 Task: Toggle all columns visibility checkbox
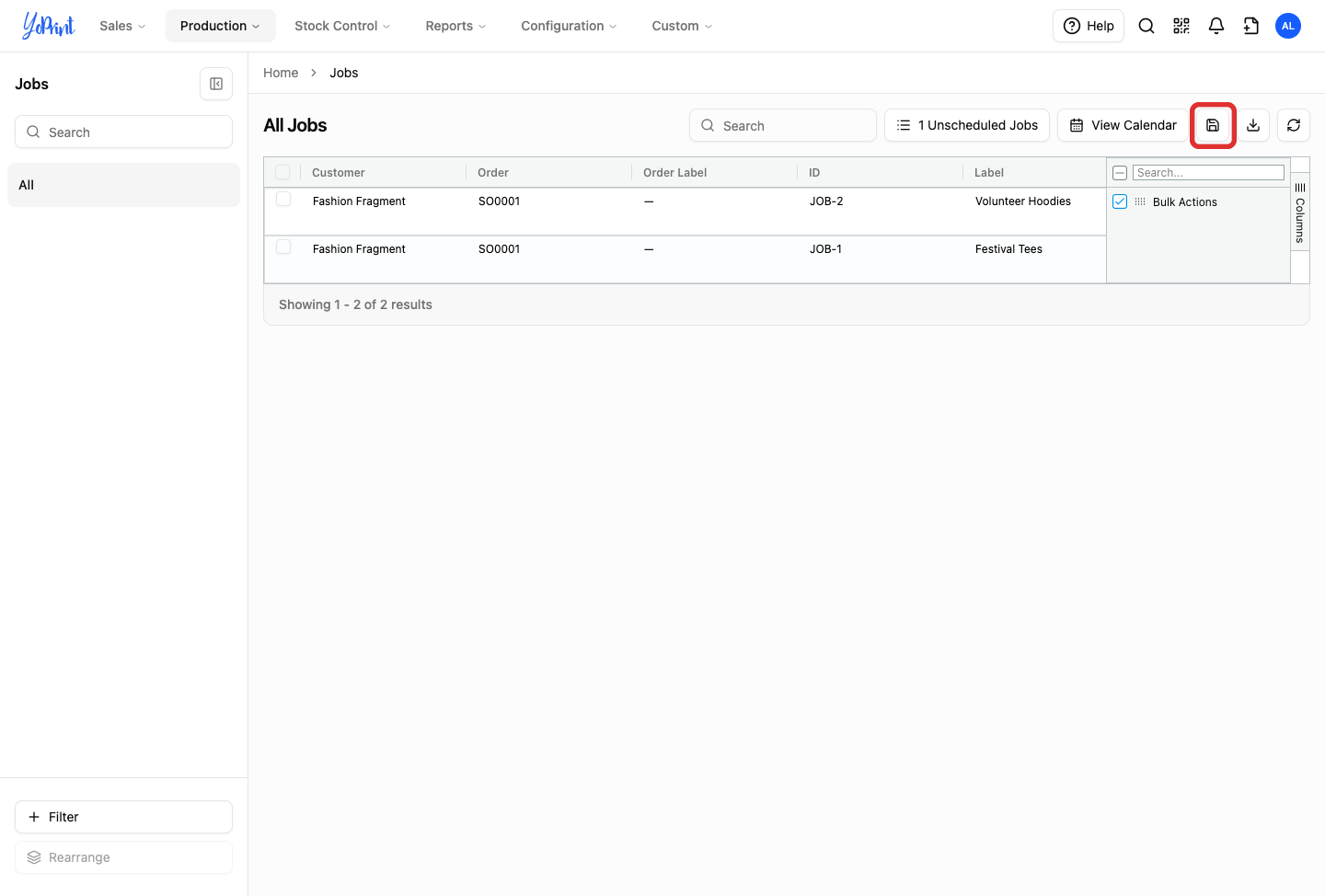pyautogui.click(x=1120, y=172)
